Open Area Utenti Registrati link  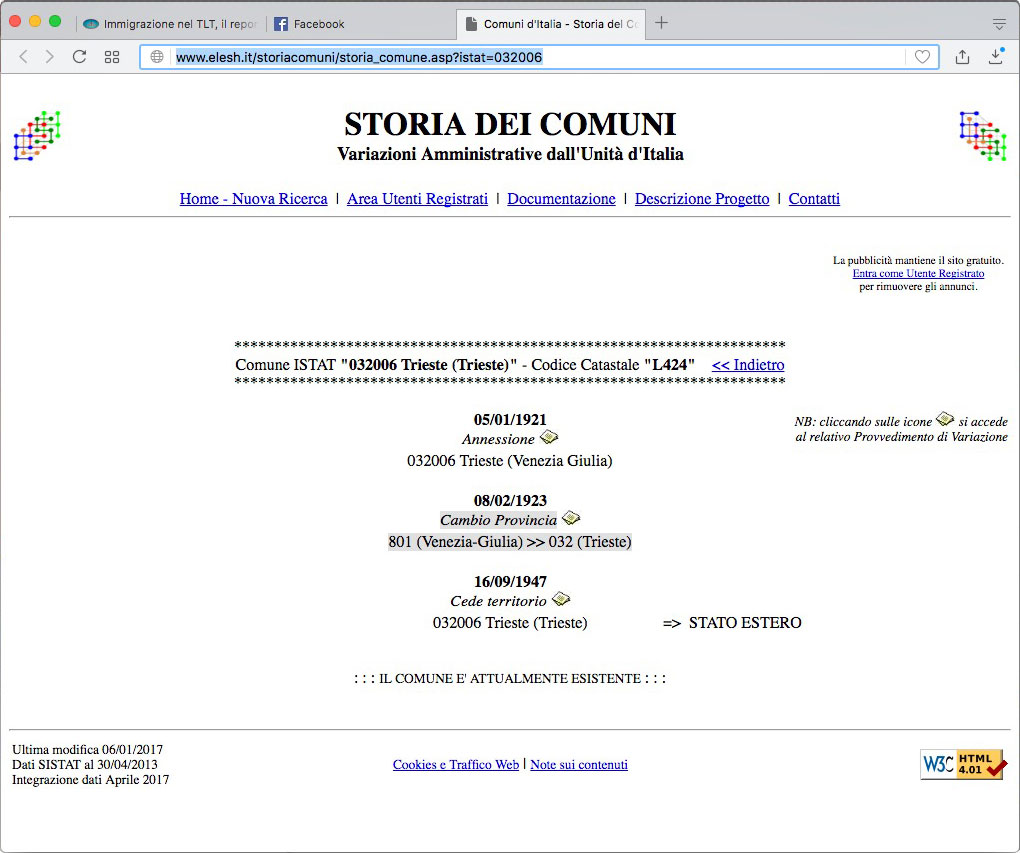coord(417,199)
